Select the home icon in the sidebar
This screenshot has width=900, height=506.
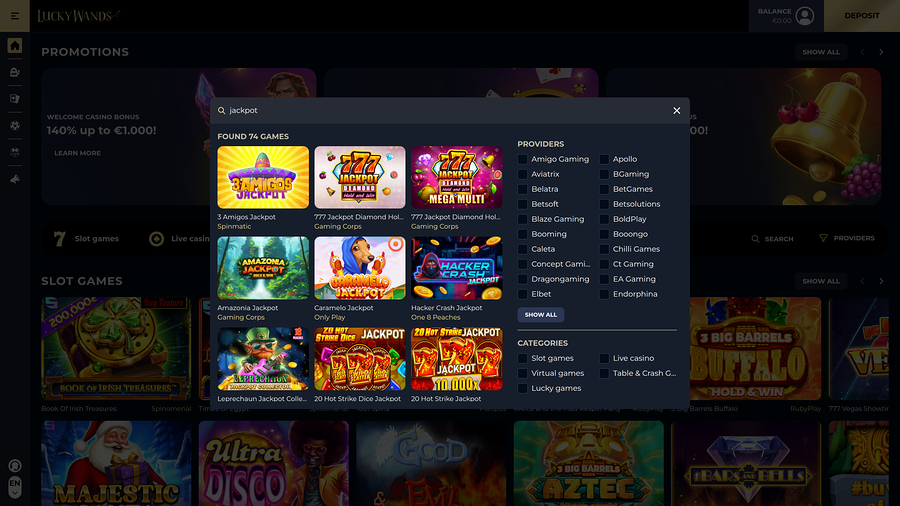click(x=15, y=45)
